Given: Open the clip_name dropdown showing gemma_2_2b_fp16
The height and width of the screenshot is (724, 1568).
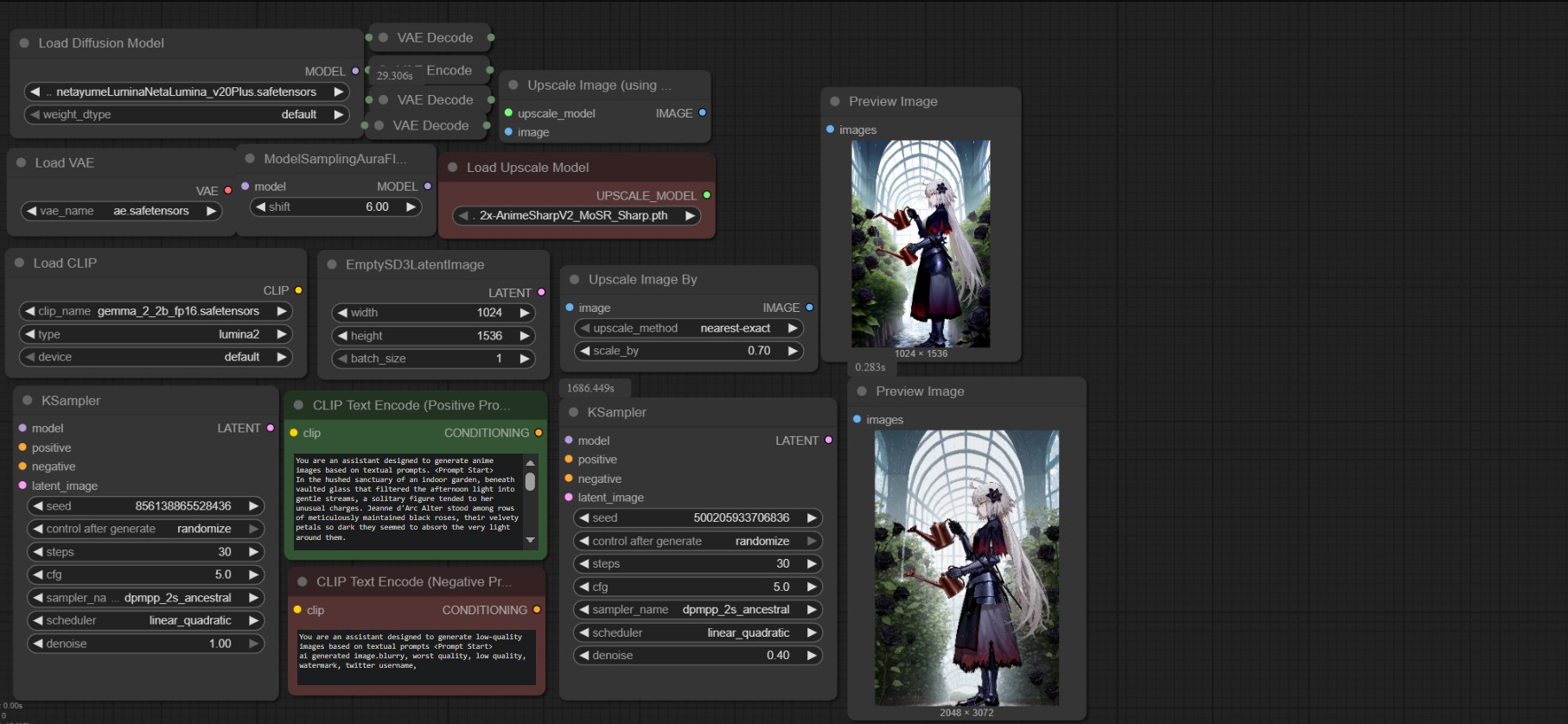Looking at the screenshot, I should coord(156,311).
